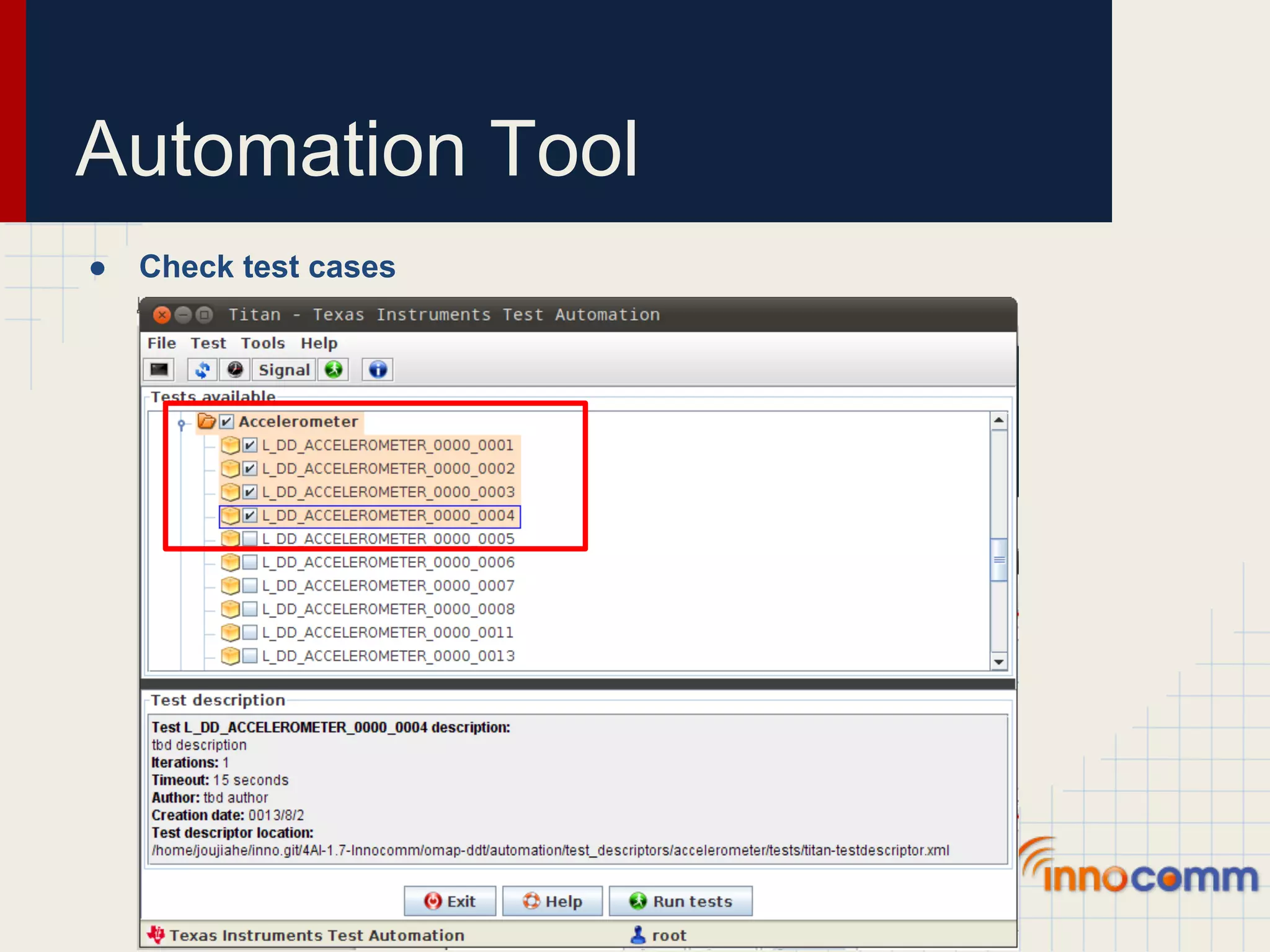The image size is (1270, 952).
Task: Click the Accelerometer folder icon
Action: coord(206,421)
